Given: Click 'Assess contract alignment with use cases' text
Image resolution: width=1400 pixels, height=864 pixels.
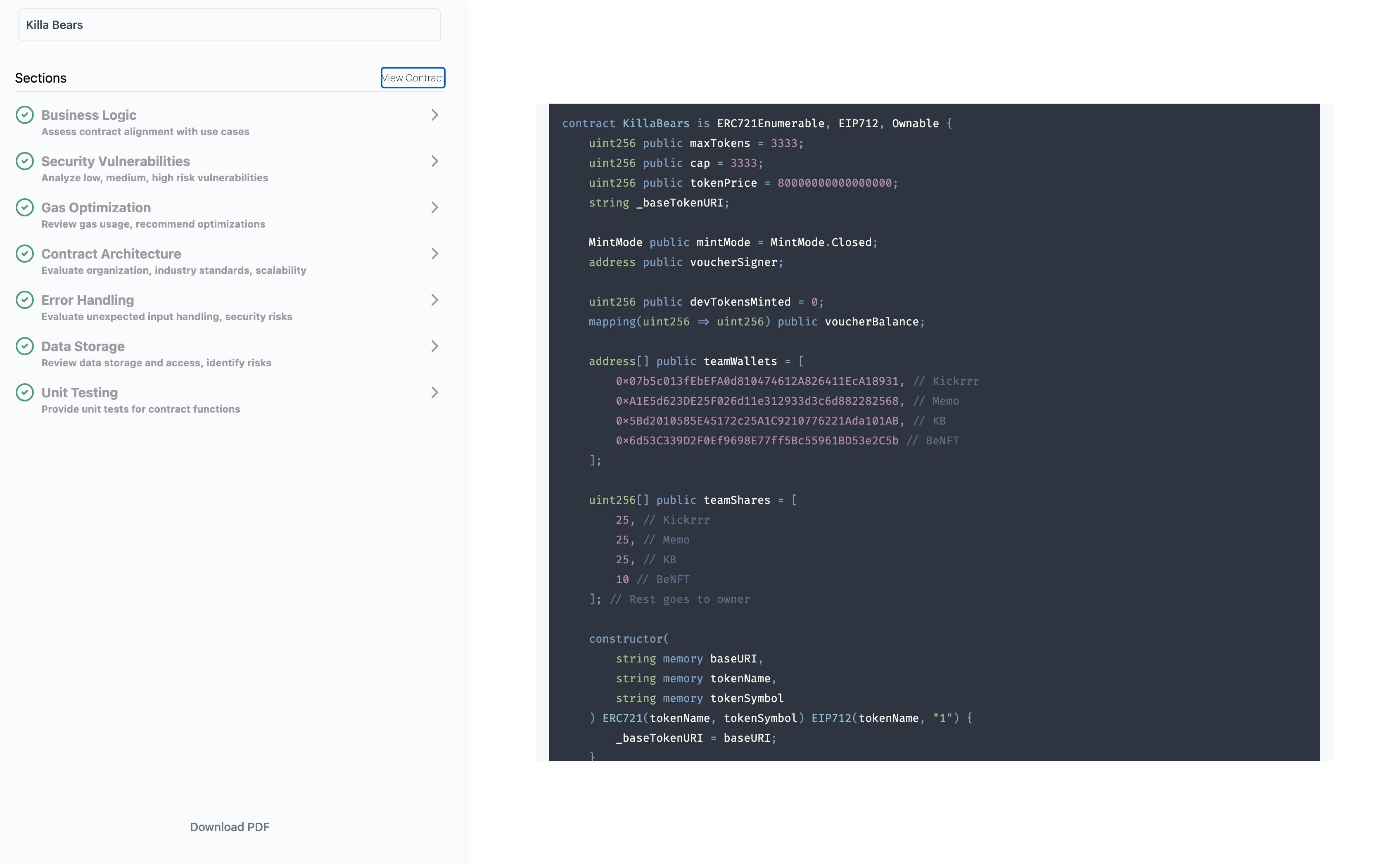Looking at the screenshot, I should (x=145, y=131).
